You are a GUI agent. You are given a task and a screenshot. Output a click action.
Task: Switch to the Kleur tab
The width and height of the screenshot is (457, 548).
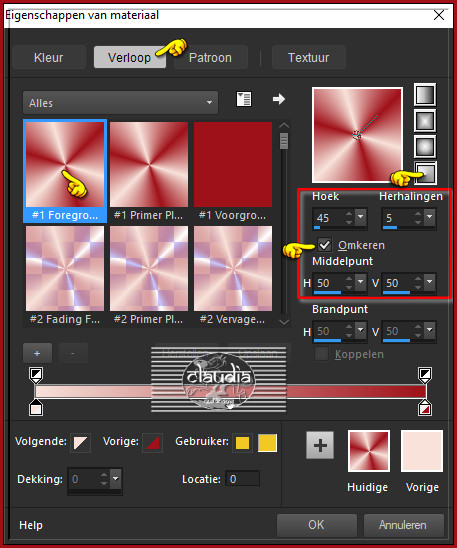pos(49,57)
